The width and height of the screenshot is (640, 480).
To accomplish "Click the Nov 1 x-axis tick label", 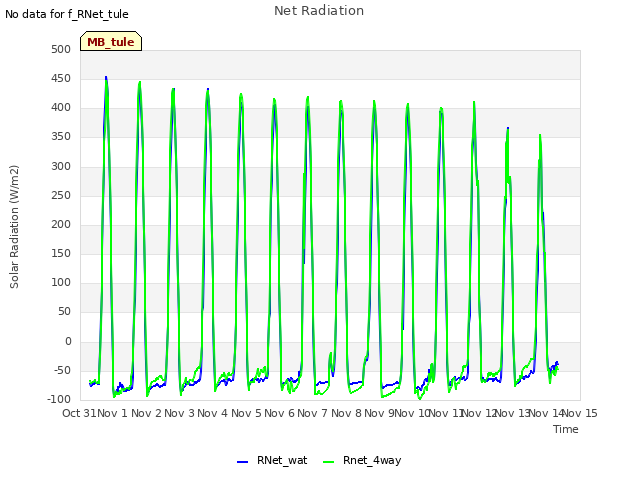I will tap(113, 413).
